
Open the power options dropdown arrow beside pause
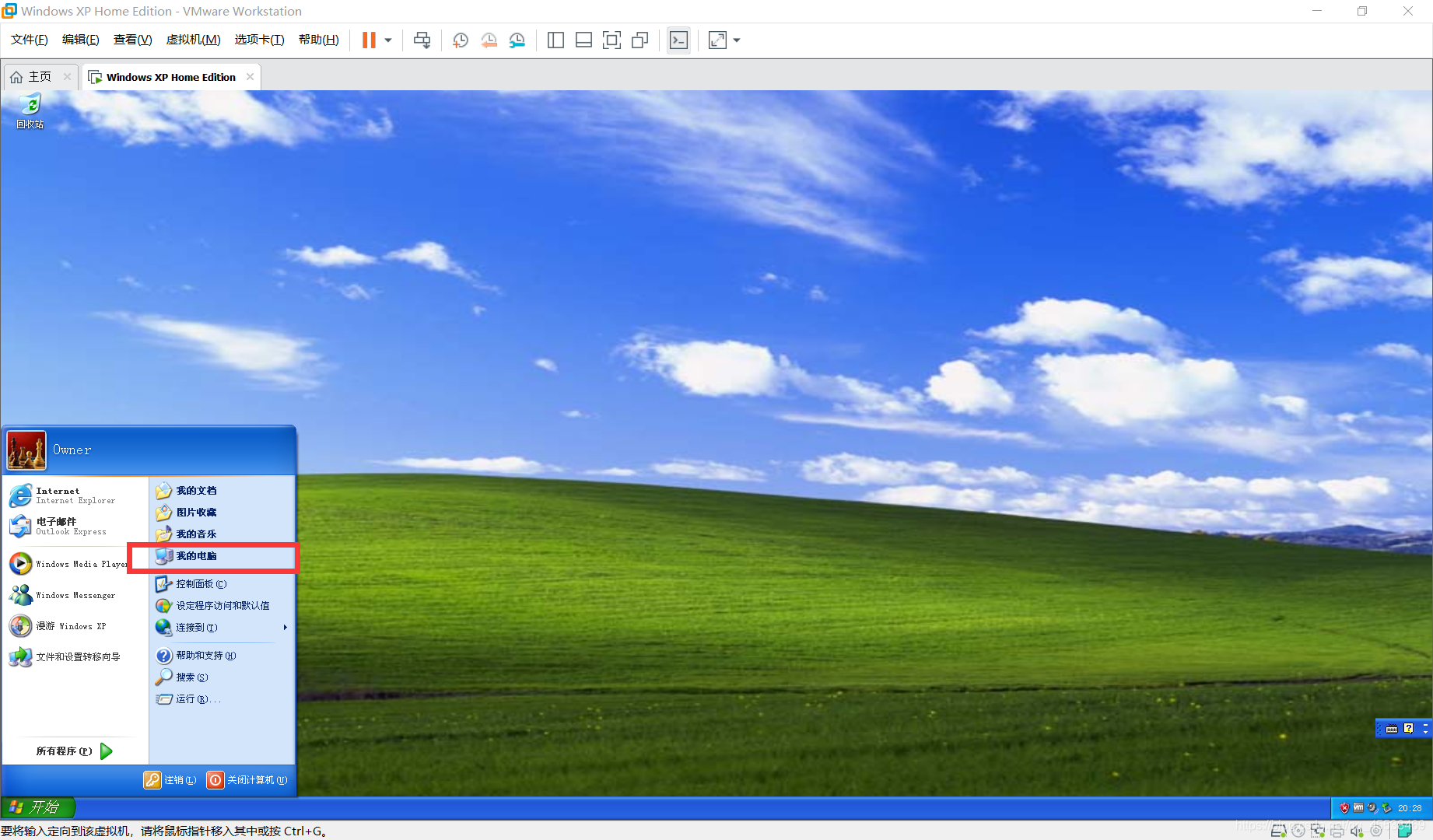click(x=388, y=40)
